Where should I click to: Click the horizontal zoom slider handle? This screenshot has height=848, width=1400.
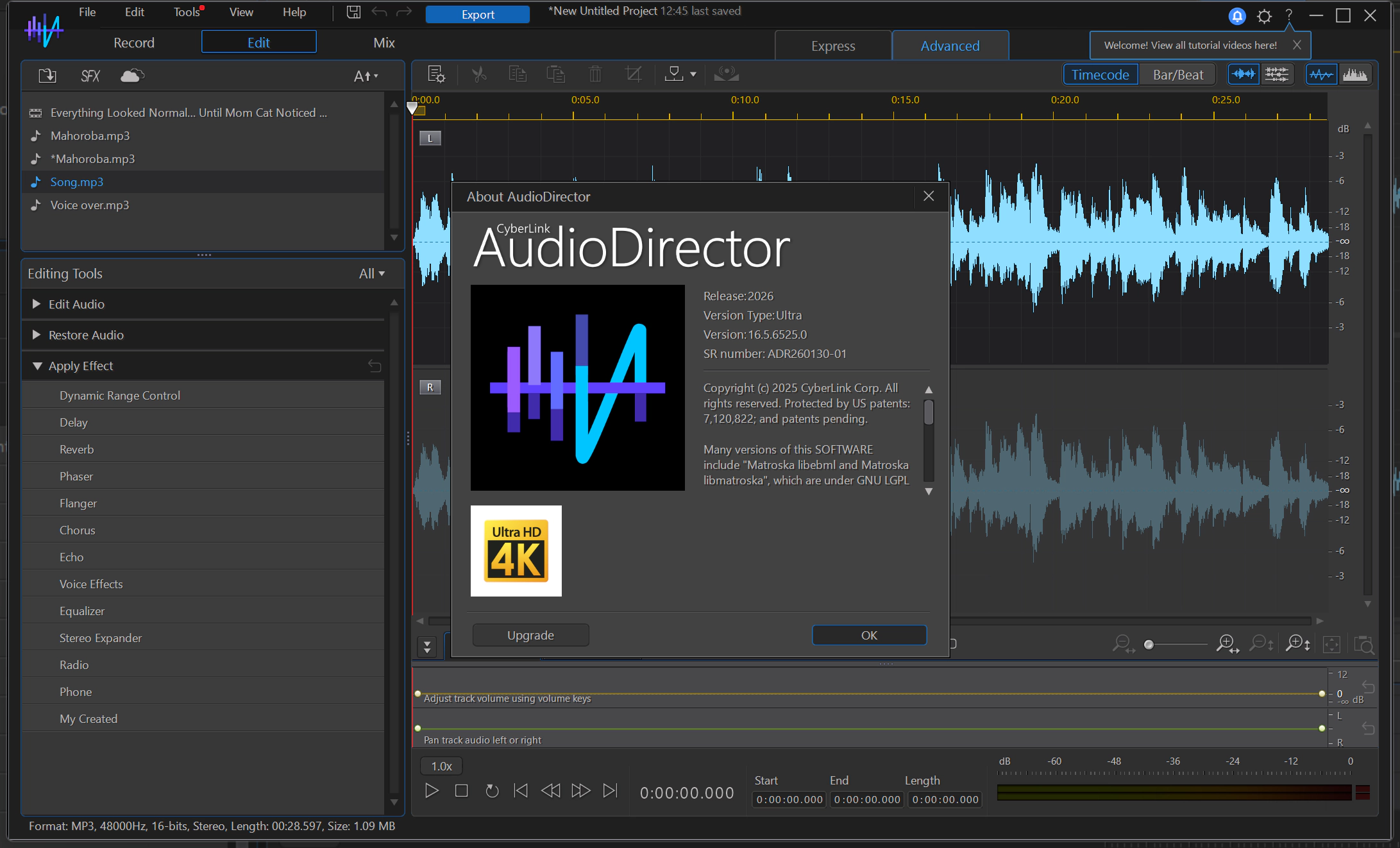click(x=1149, y=644)
